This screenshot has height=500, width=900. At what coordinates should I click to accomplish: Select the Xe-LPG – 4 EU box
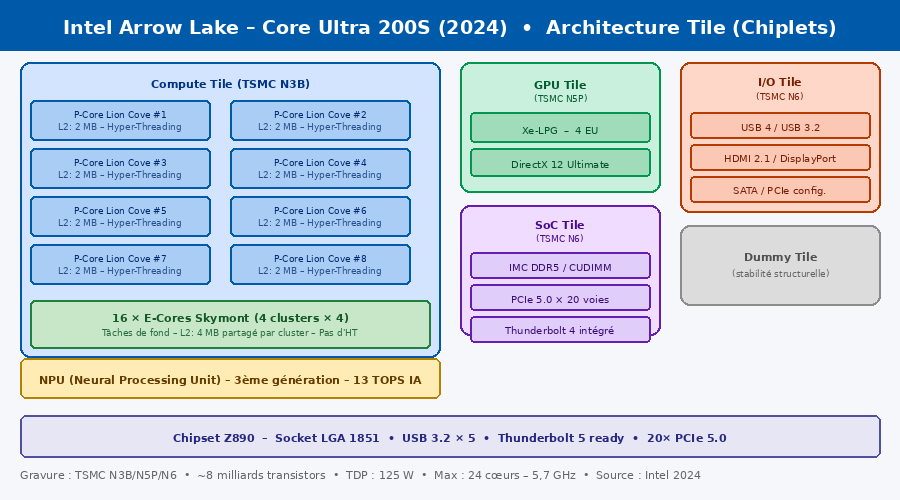560,127
